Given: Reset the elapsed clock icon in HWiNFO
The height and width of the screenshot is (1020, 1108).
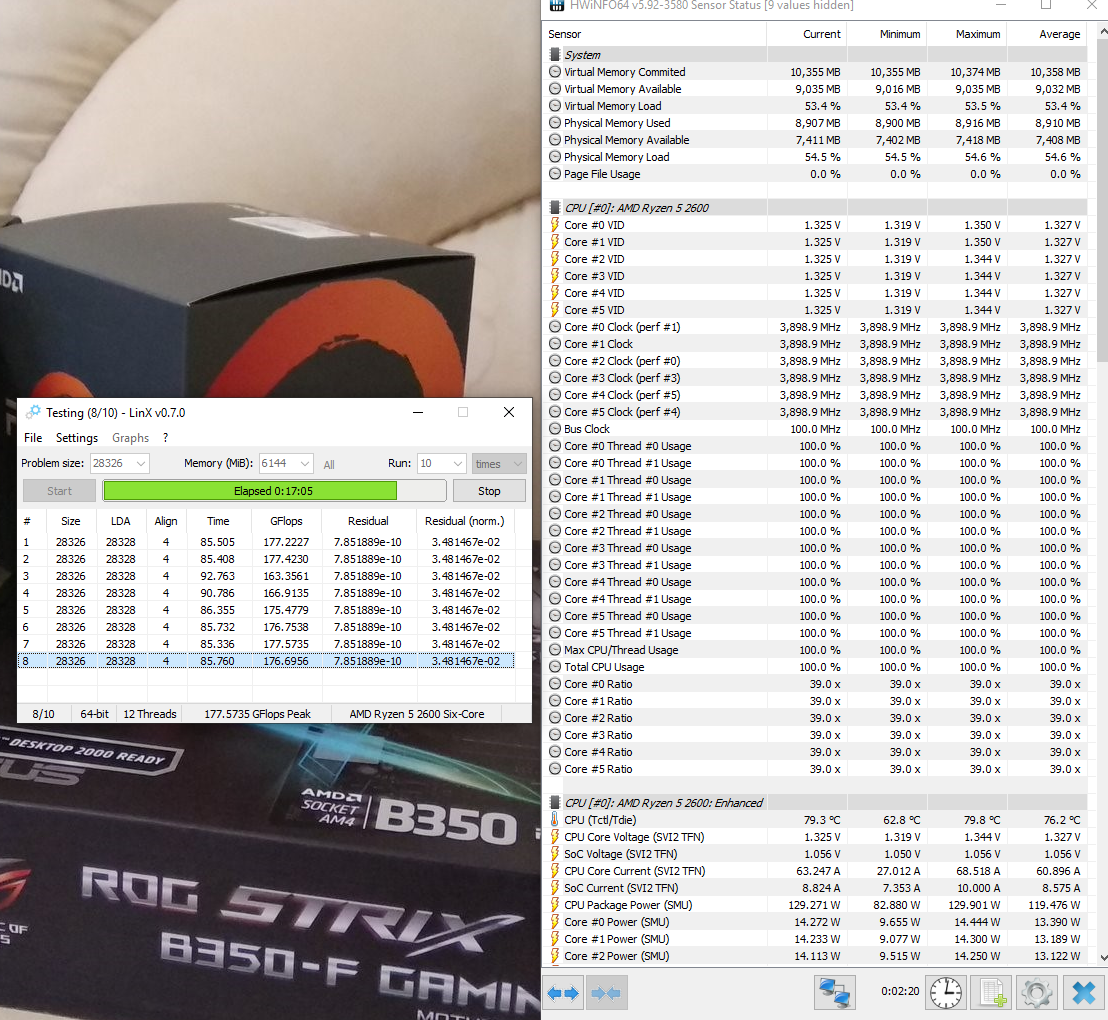Looking at the screenshot, I should (x=945, y=992).
